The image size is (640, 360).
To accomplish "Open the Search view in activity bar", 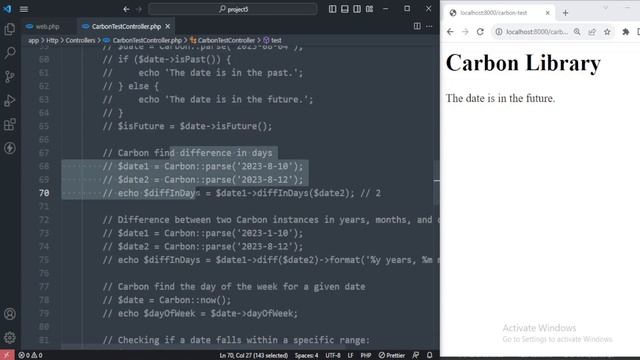I will coord(10,53).
